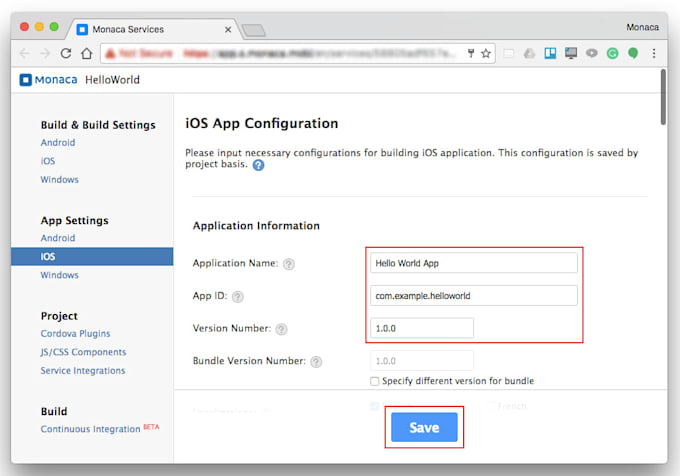This screenshot has width=680, height=476.
Task: Go to browser home via house icon
Action: point(87,53)
